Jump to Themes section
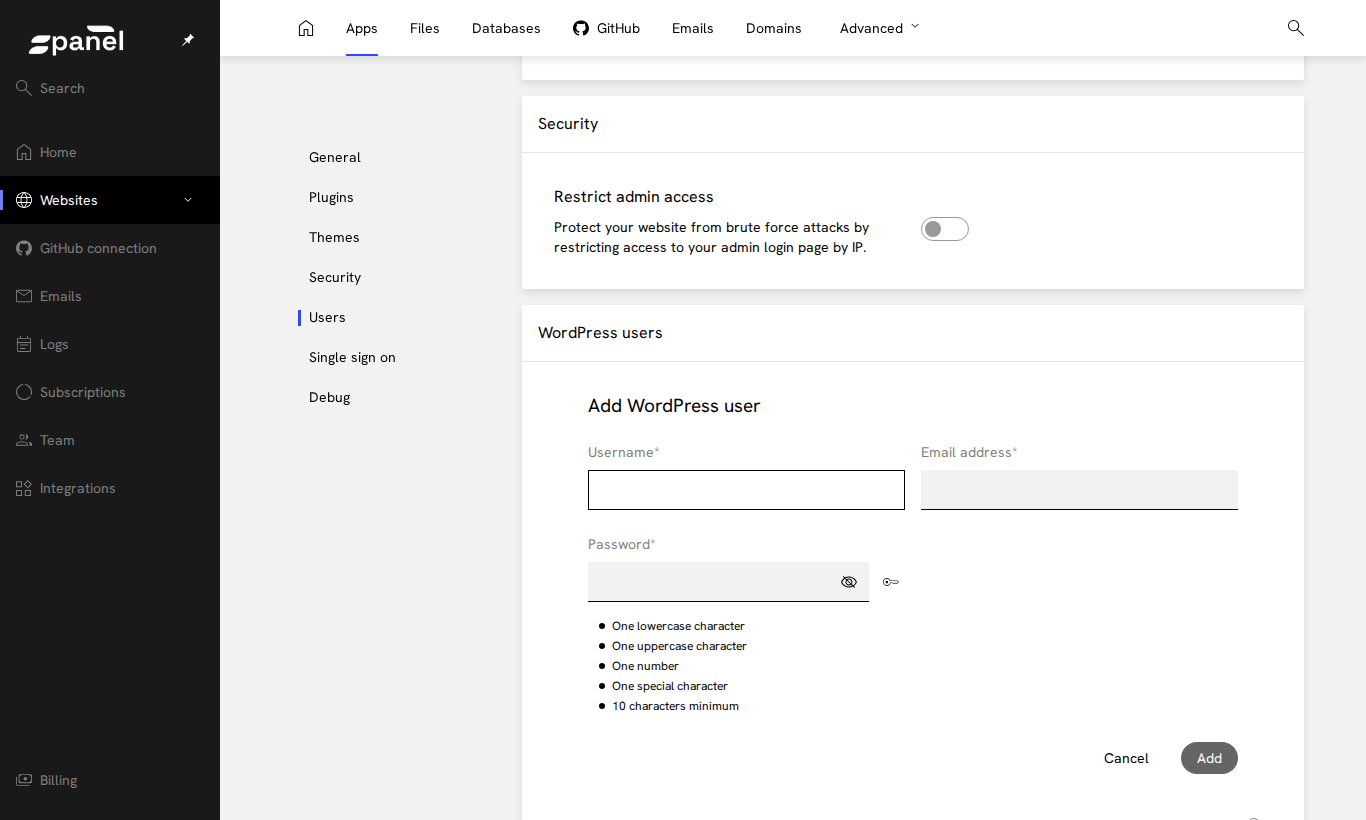The image size is (1366, 820). (334, 237)
